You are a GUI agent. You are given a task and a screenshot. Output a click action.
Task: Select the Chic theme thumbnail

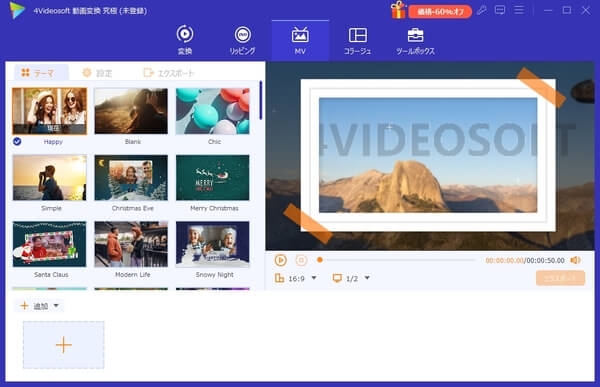(213, 111)
